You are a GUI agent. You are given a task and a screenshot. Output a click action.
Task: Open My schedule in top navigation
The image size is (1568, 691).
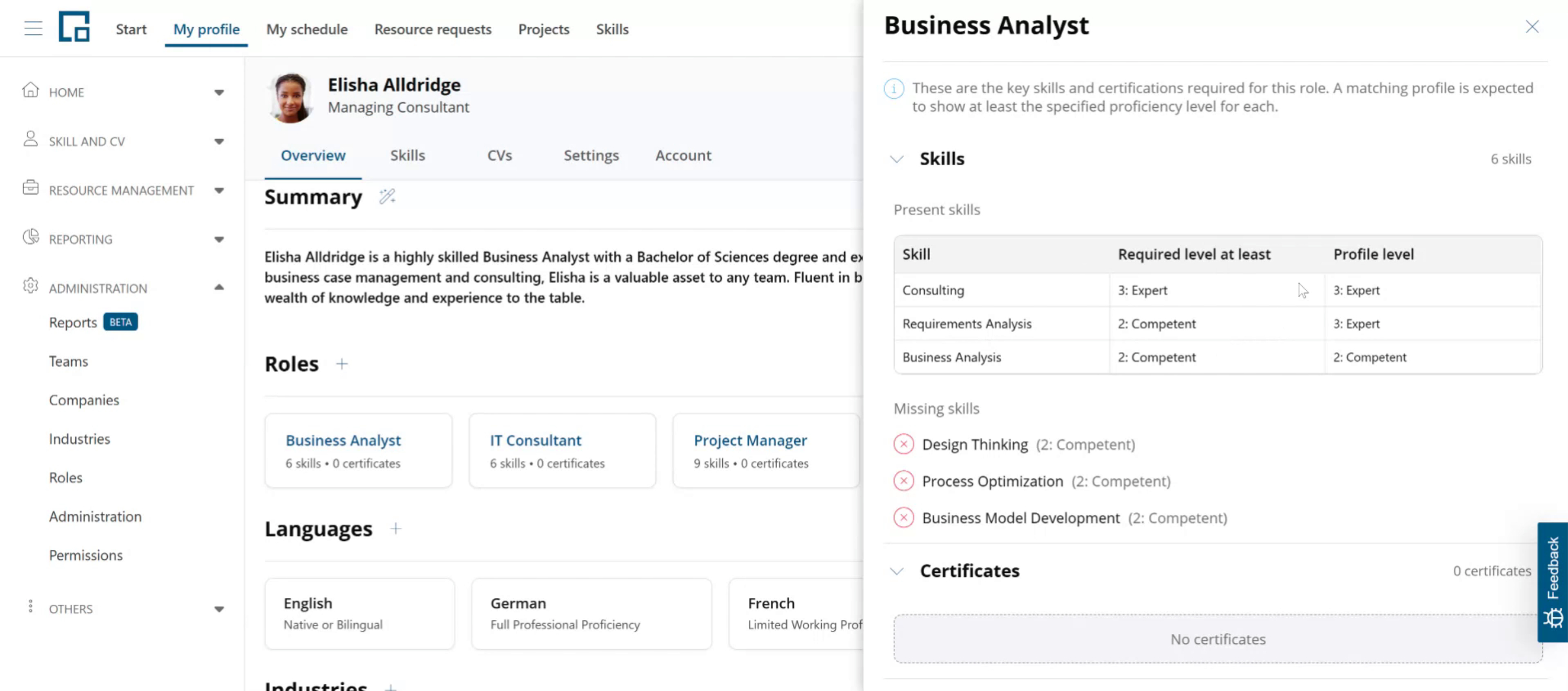pyautogui.click(x=307, y=29)
